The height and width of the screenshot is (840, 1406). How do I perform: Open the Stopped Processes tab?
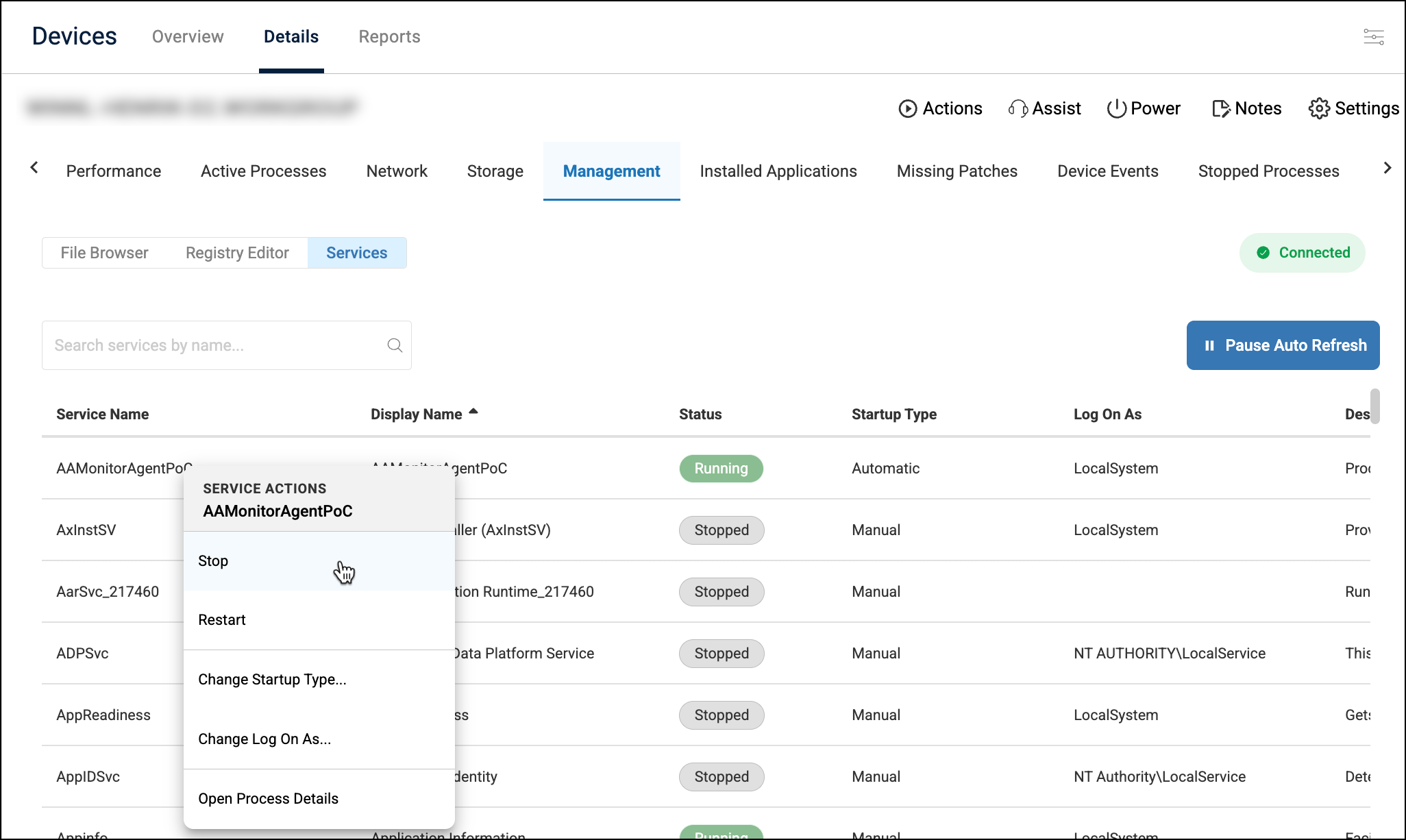(x=1269, y=171)
